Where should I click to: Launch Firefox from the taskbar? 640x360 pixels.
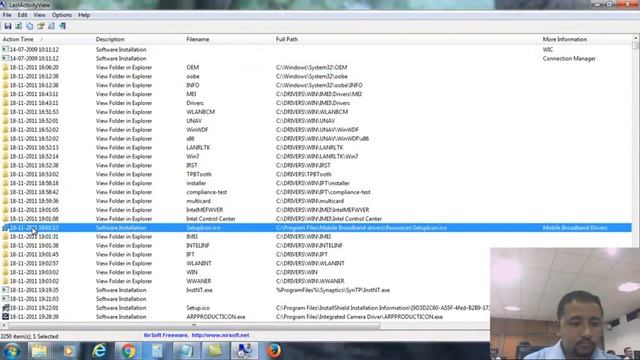click(274, 351)
